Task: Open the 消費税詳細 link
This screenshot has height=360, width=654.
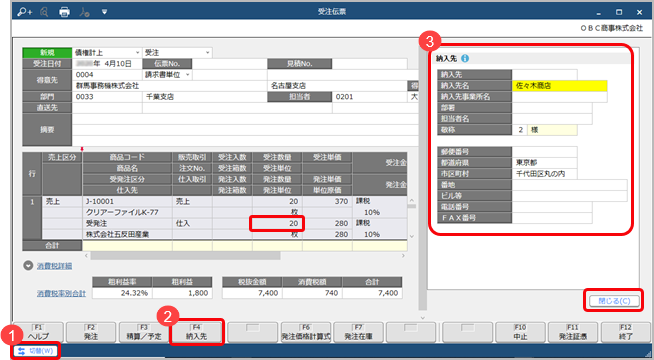Action: (x=54, y=266)
